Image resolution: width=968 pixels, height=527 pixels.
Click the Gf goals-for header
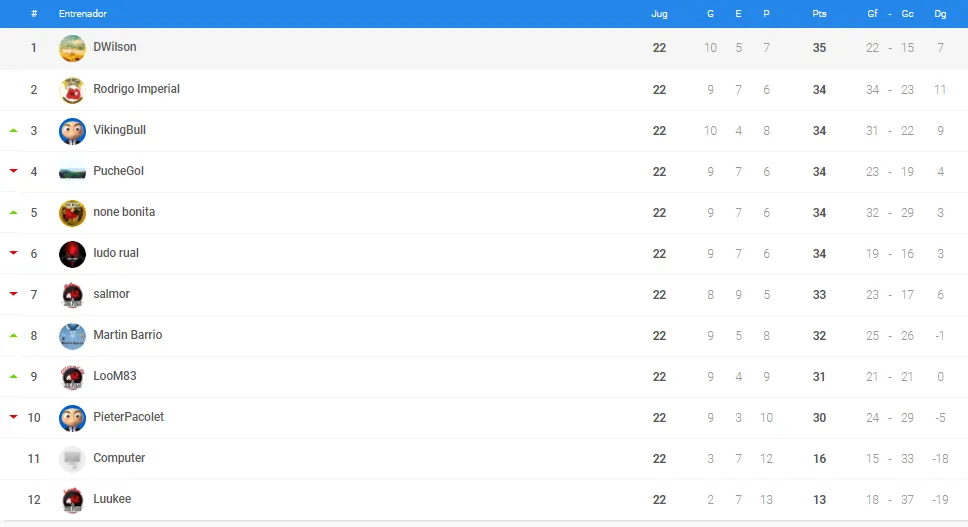click(872, 14)
